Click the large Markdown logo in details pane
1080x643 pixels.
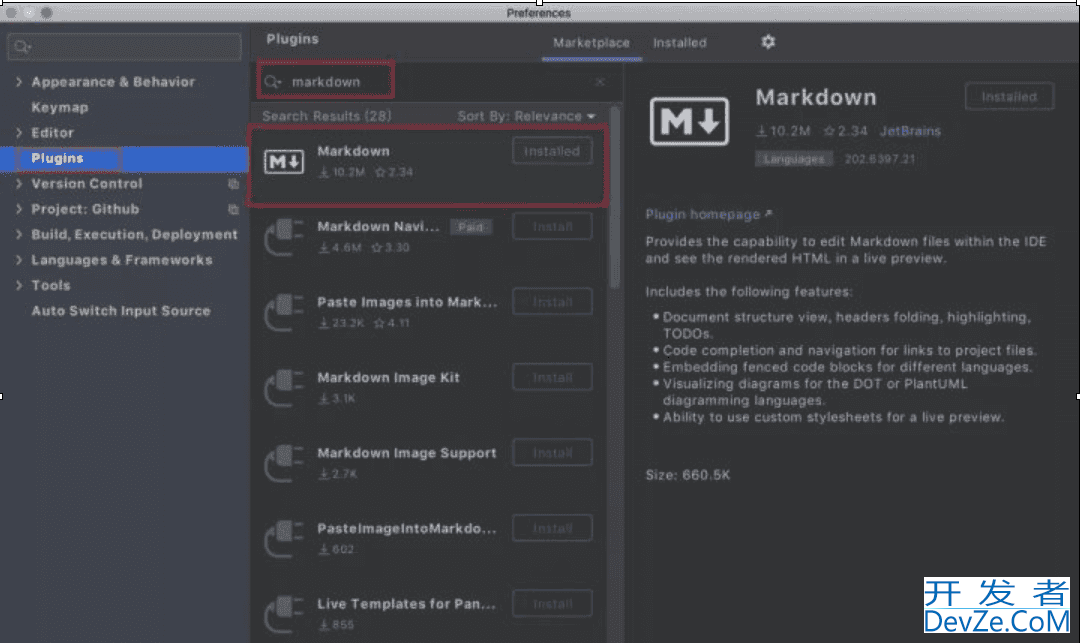689,121
